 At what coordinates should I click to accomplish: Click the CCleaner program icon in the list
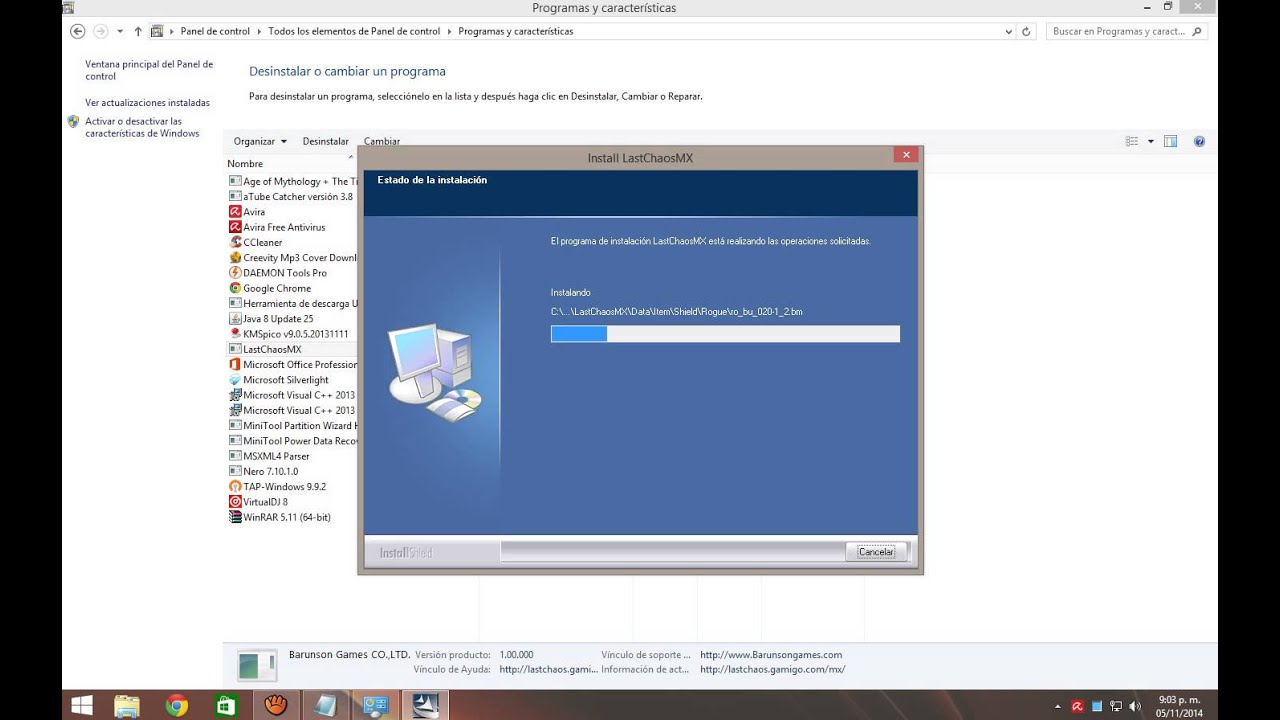234,242
